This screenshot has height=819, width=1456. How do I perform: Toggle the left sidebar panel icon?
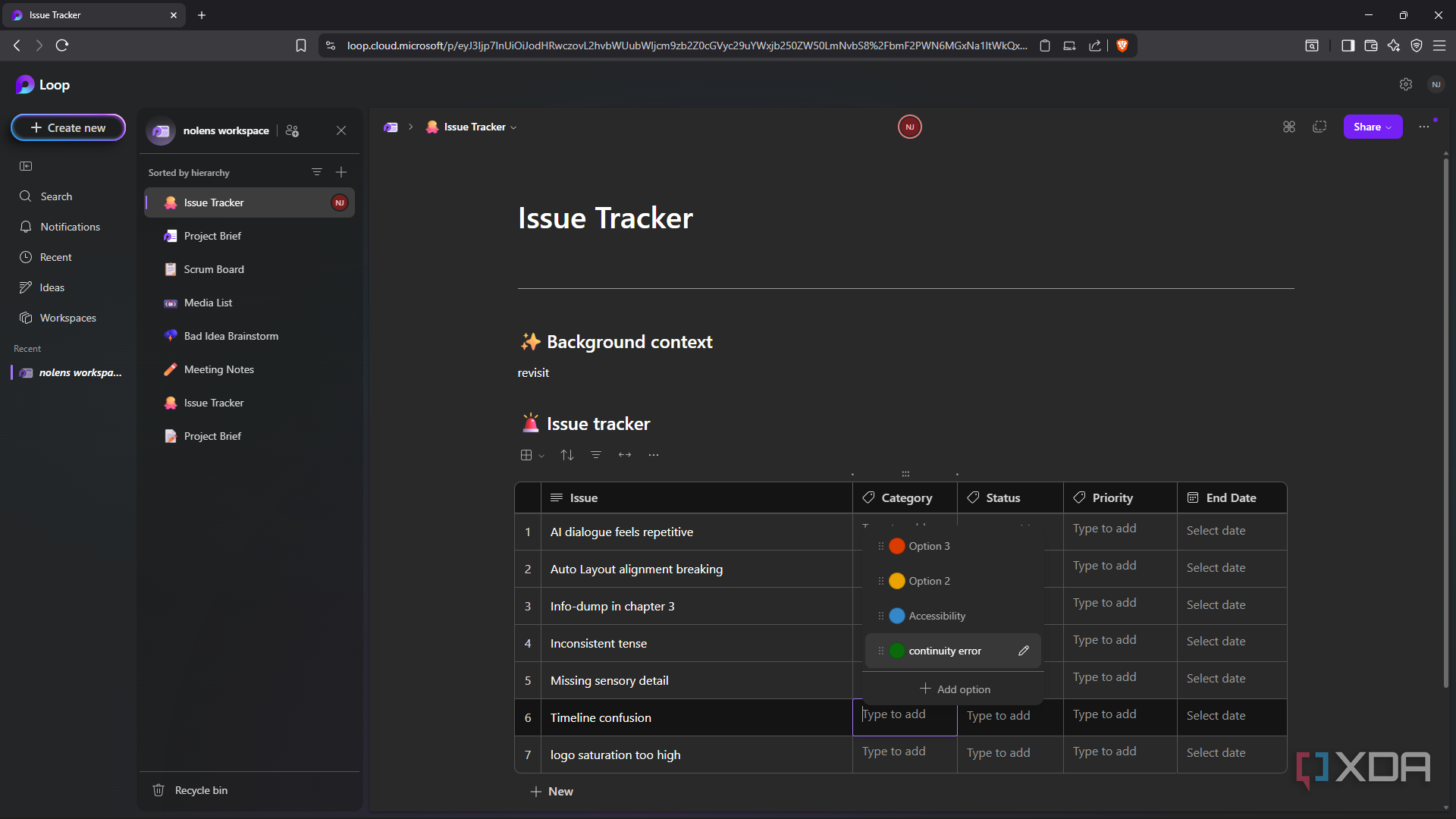point(26,166)
